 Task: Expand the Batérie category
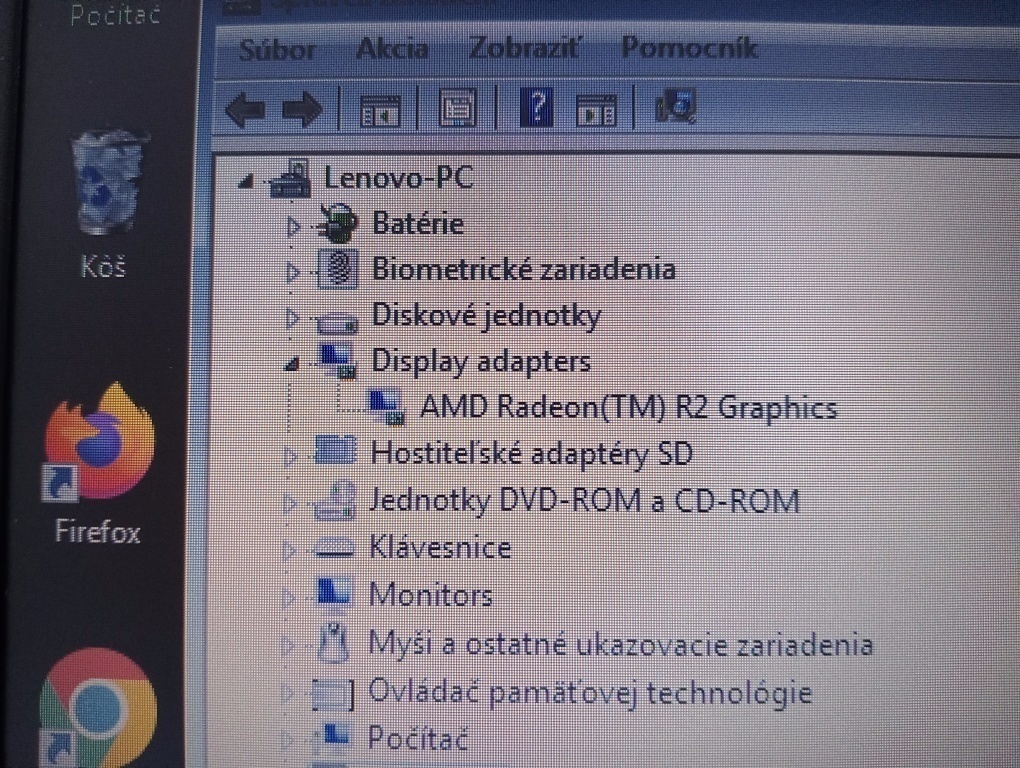click(x=291, y=223)
